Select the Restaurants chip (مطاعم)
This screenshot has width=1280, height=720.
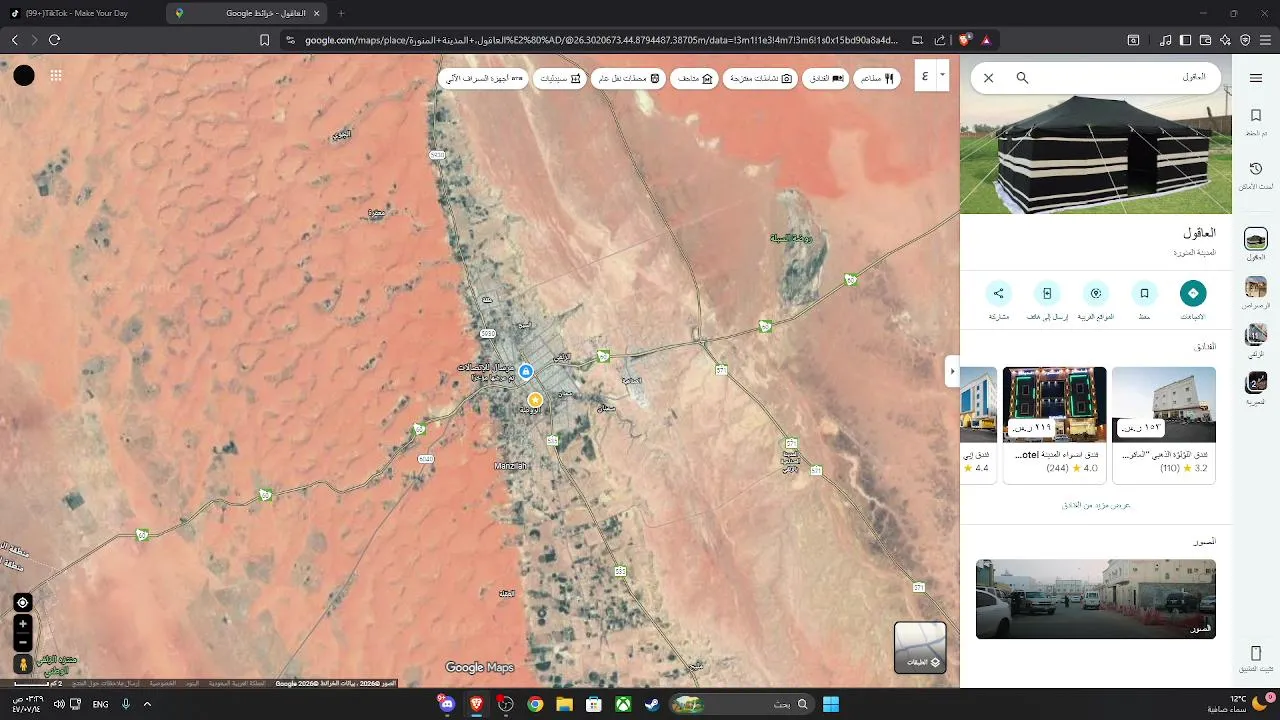click(x=877, y=78)
